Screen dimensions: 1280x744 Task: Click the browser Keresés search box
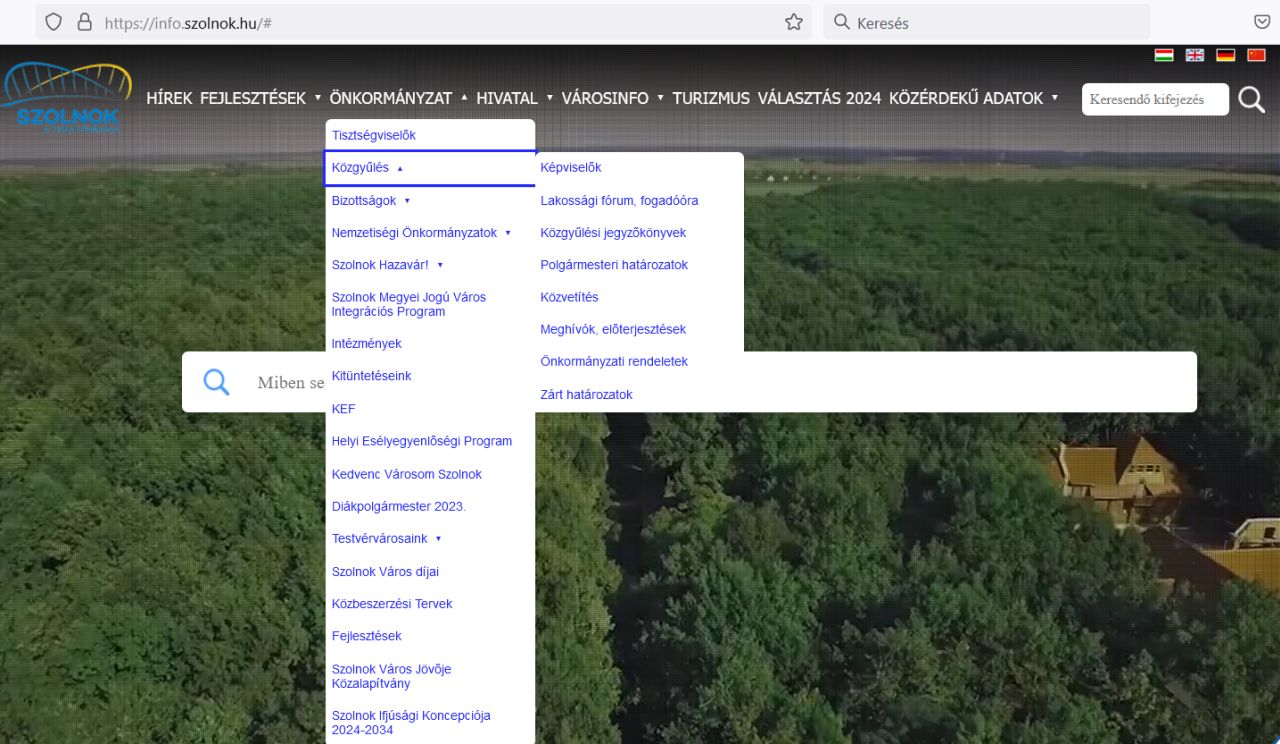[x=987, y=22]
